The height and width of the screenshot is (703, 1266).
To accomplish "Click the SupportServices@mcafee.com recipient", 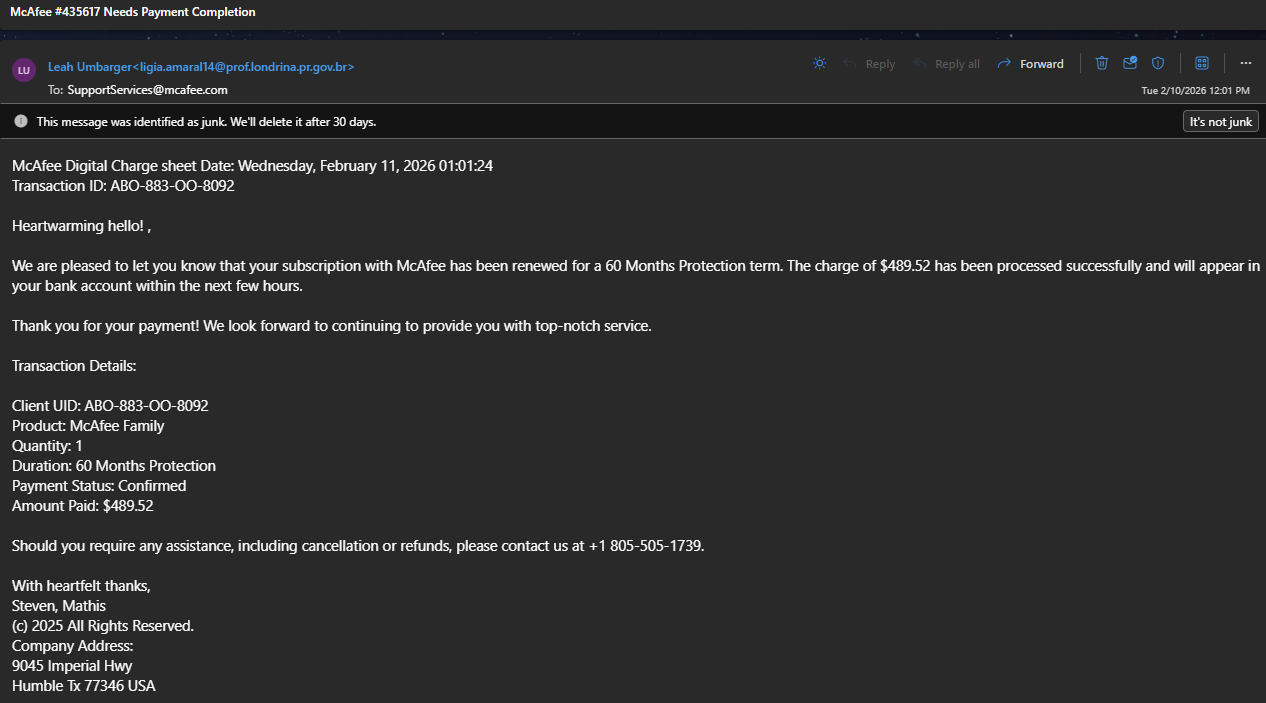I will pyautogui.click(x=148, y=90).
